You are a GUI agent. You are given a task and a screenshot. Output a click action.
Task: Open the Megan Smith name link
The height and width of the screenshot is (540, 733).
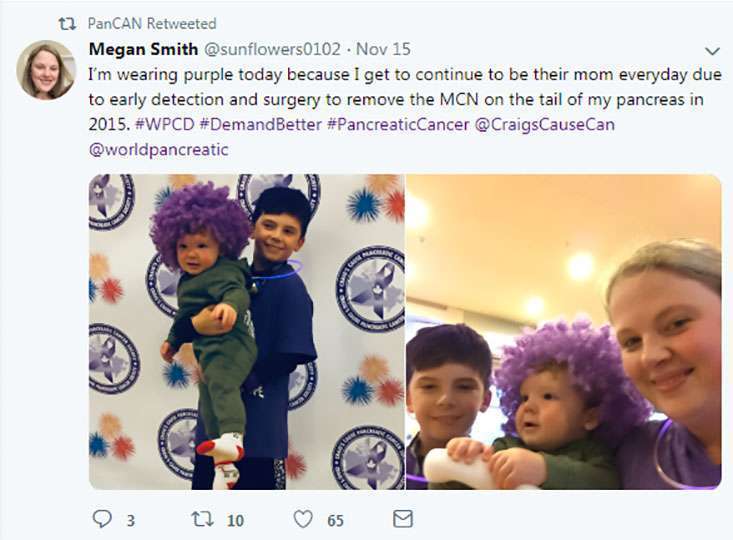click(x=144, y=48)
